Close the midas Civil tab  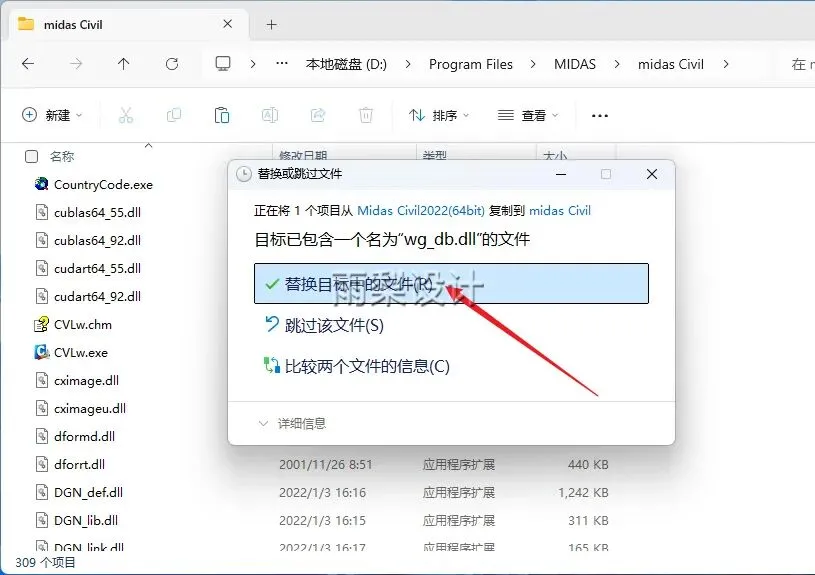[228, 24]
